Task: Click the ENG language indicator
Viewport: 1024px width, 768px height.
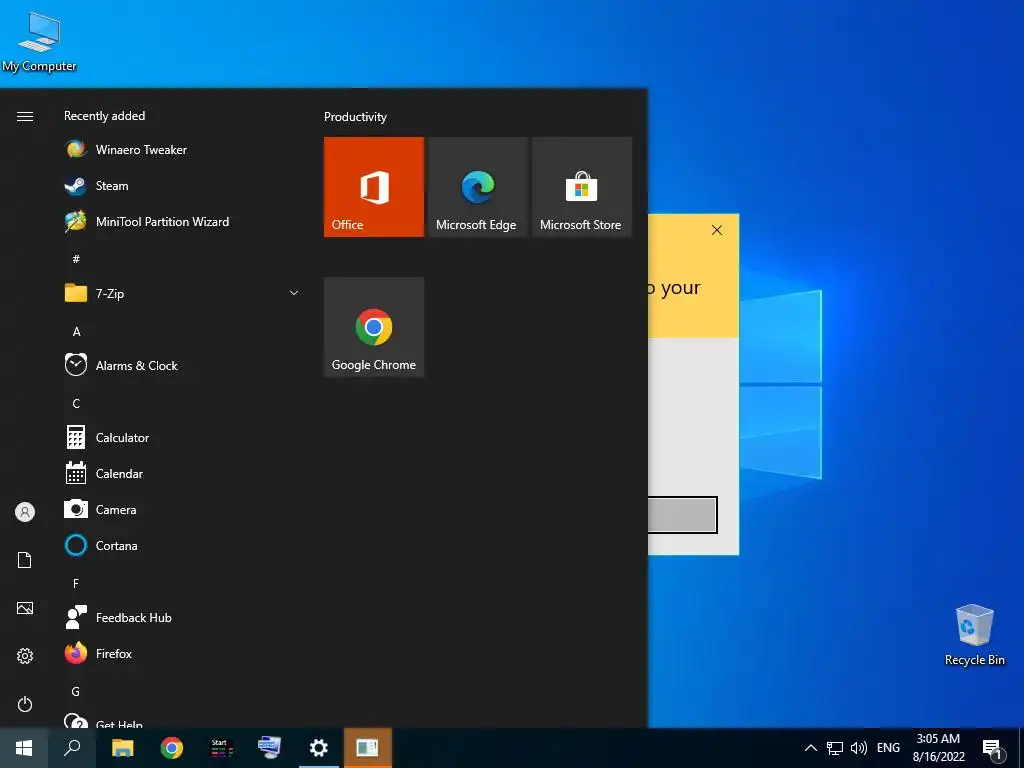Action: (x=888, y=748)
